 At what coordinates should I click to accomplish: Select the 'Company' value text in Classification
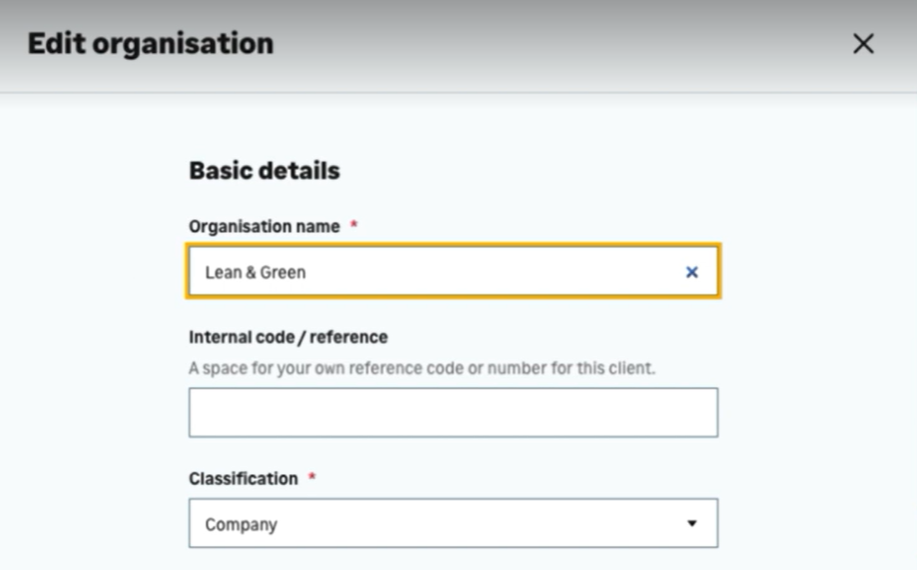pyautogui.click(x=241, y=524)
